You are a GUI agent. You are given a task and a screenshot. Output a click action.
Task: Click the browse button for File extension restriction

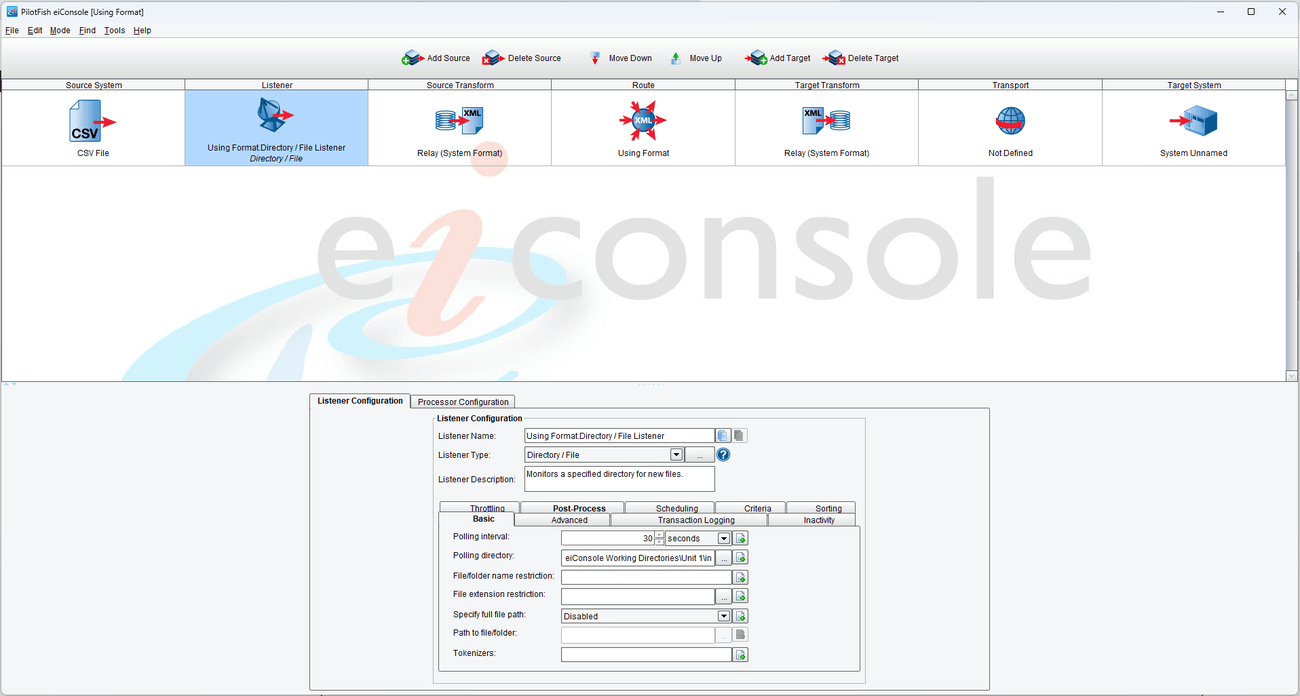(x=724, y=596)
